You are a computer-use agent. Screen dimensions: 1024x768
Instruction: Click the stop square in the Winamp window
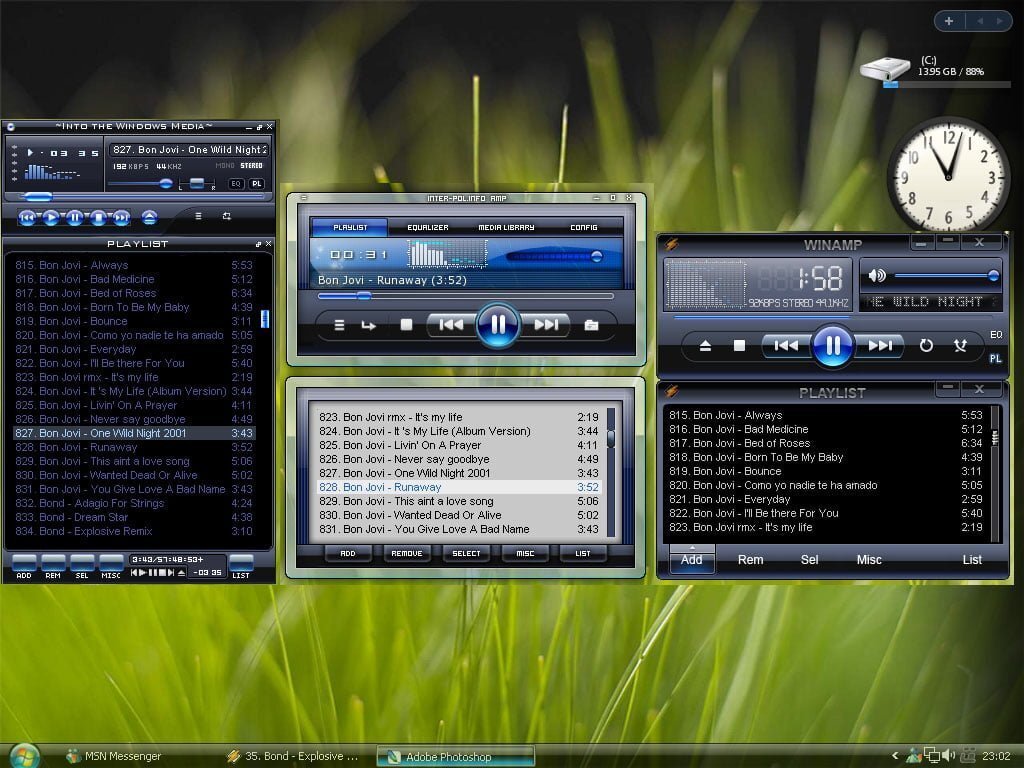coord(739,345)
